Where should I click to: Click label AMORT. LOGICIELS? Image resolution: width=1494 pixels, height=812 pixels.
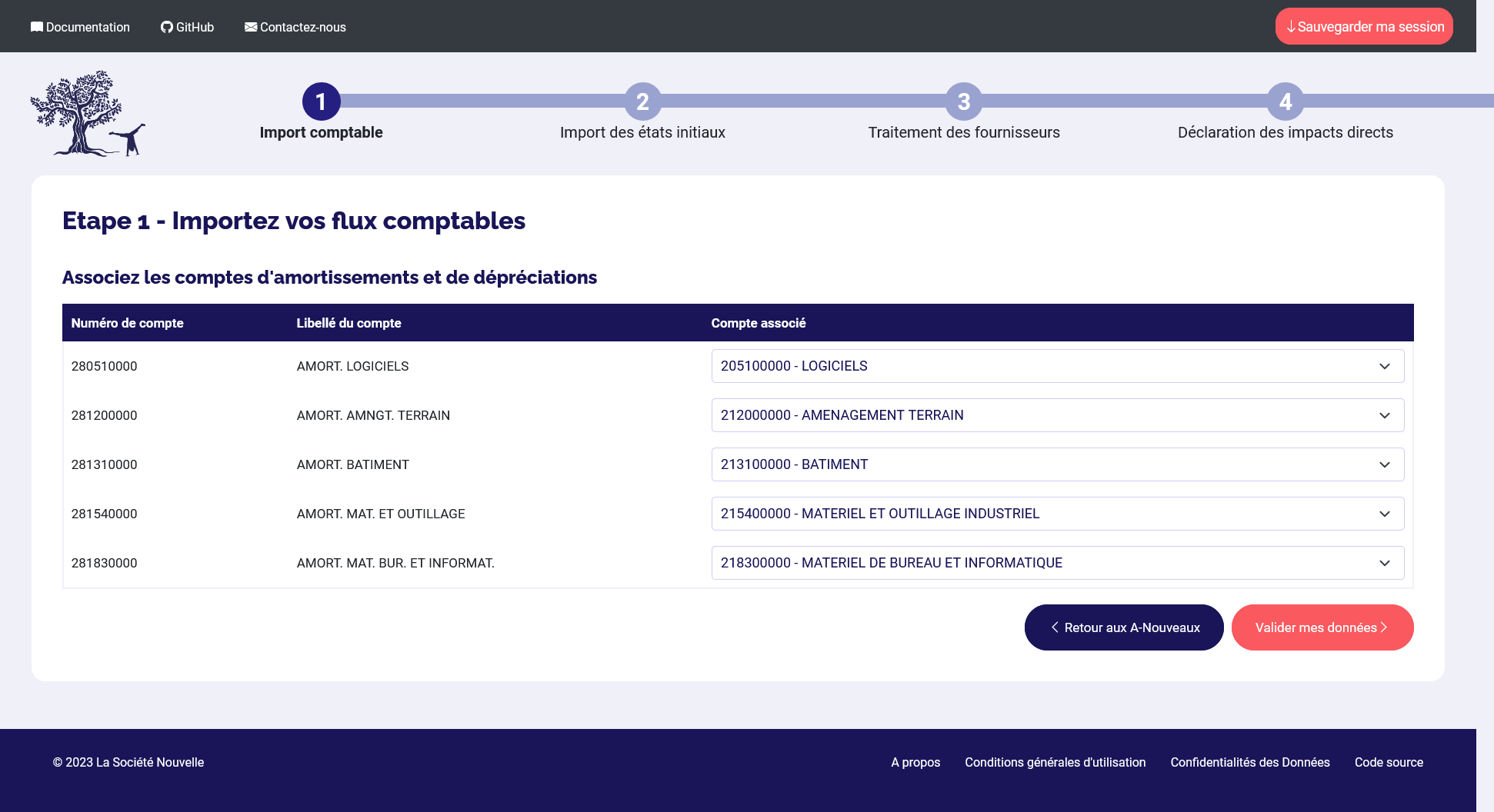353,366
